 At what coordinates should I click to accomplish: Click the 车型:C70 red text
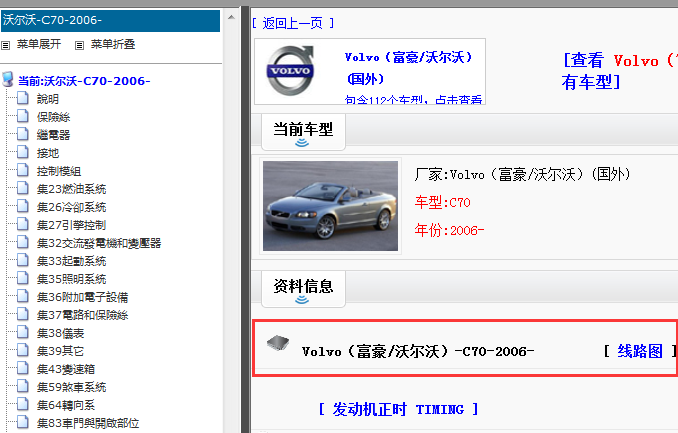click(x=442, y=202)
